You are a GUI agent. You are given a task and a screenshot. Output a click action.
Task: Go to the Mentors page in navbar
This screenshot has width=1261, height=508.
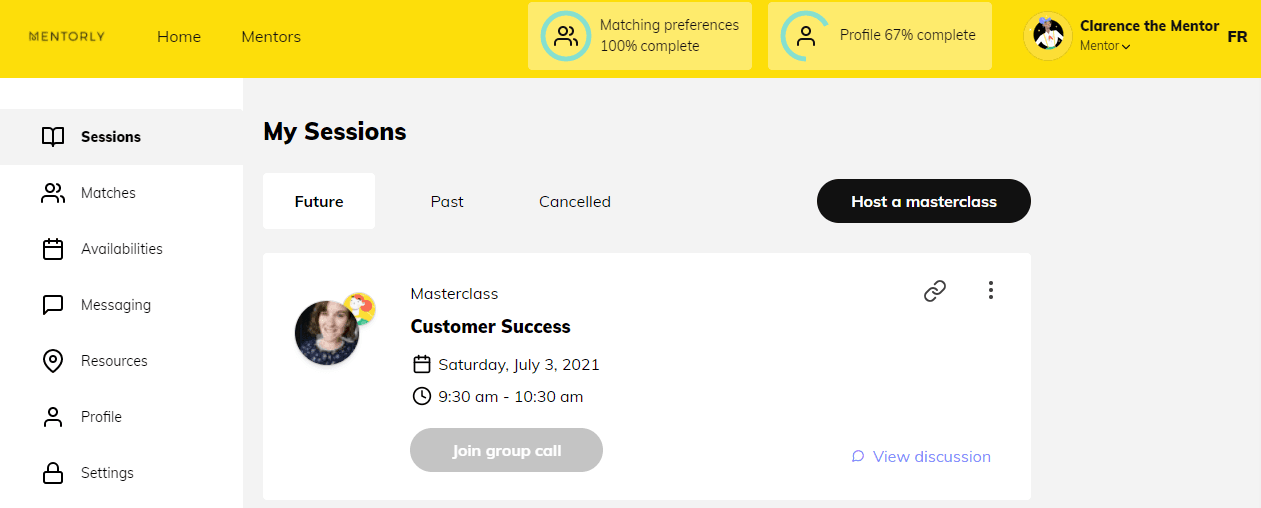point(271,37)
